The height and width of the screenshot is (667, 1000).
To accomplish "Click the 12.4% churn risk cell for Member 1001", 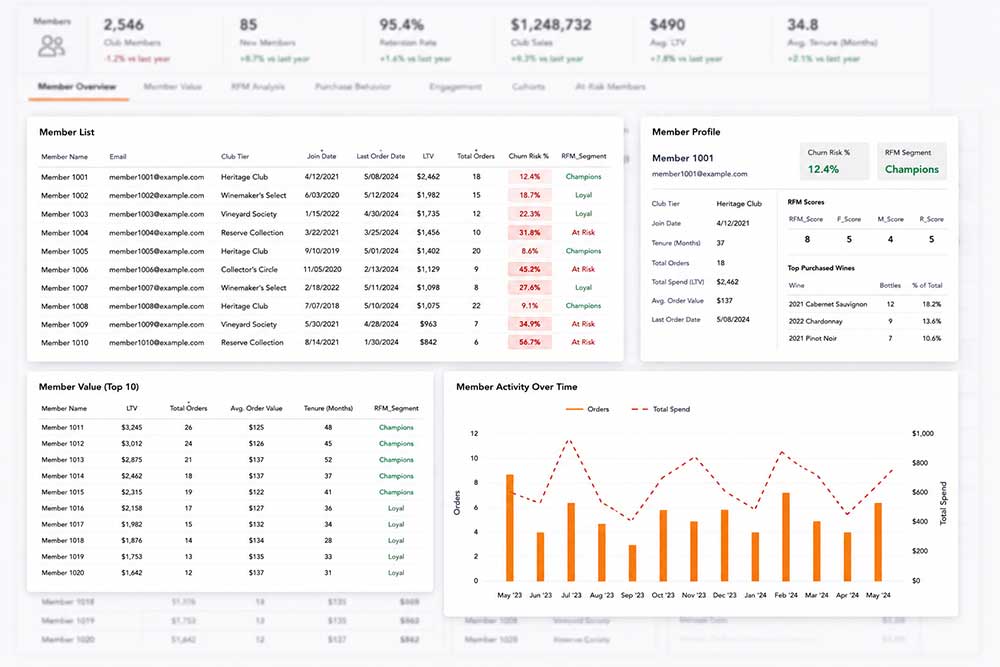I will [529, 177].
